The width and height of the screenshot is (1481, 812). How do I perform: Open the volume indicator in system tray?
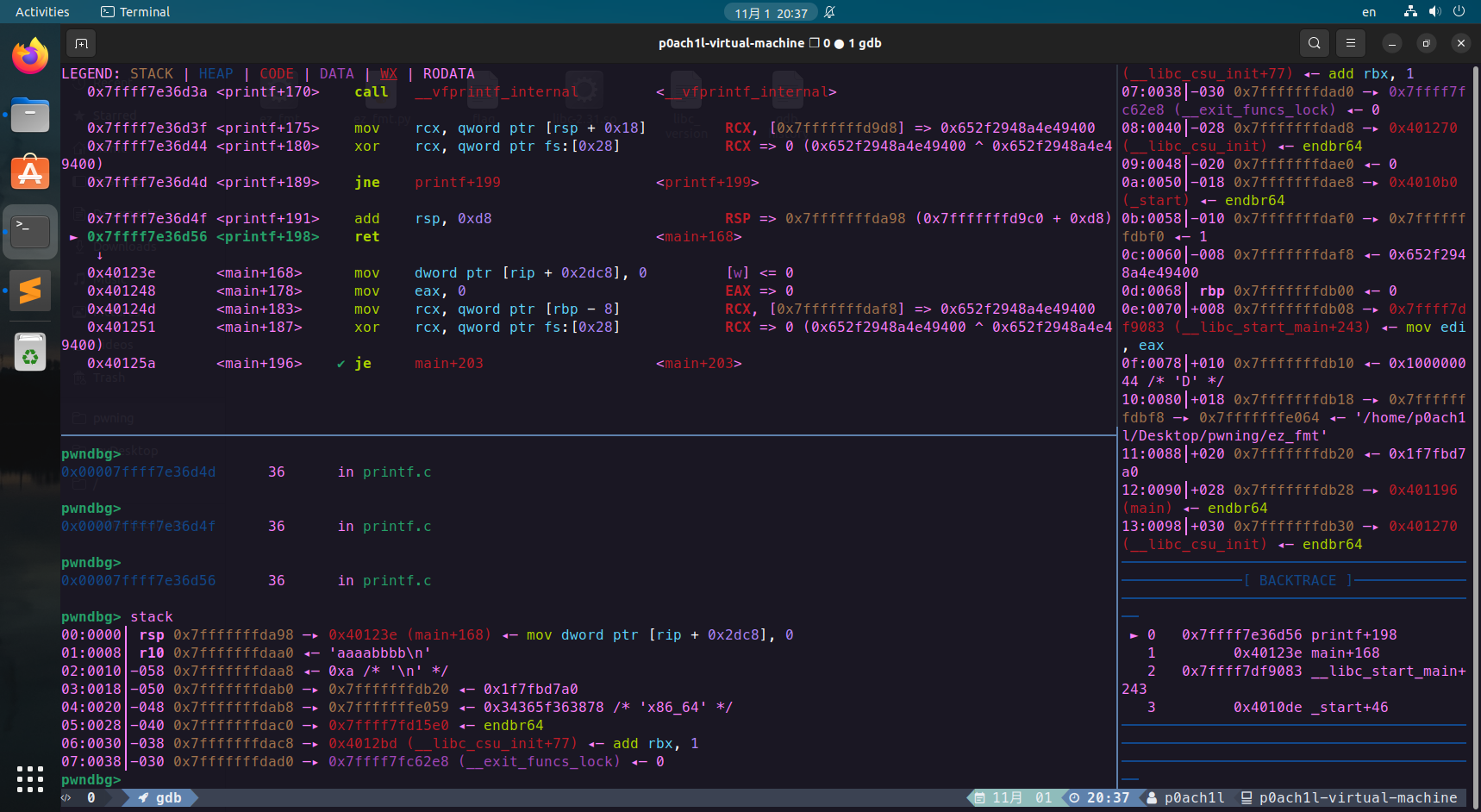[x=1434, y=12]
